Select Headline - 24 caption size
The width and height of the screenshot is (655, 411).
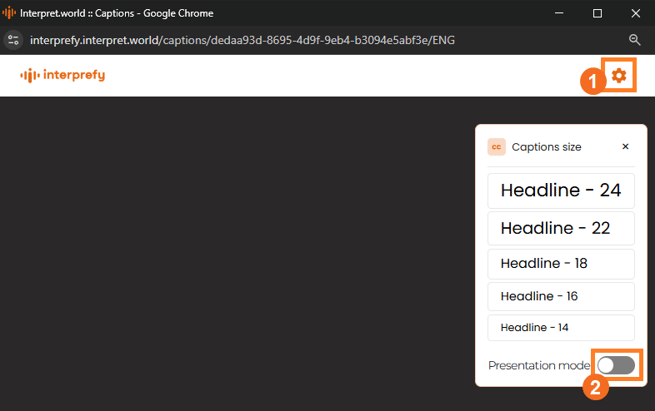(x=561, y=190)
